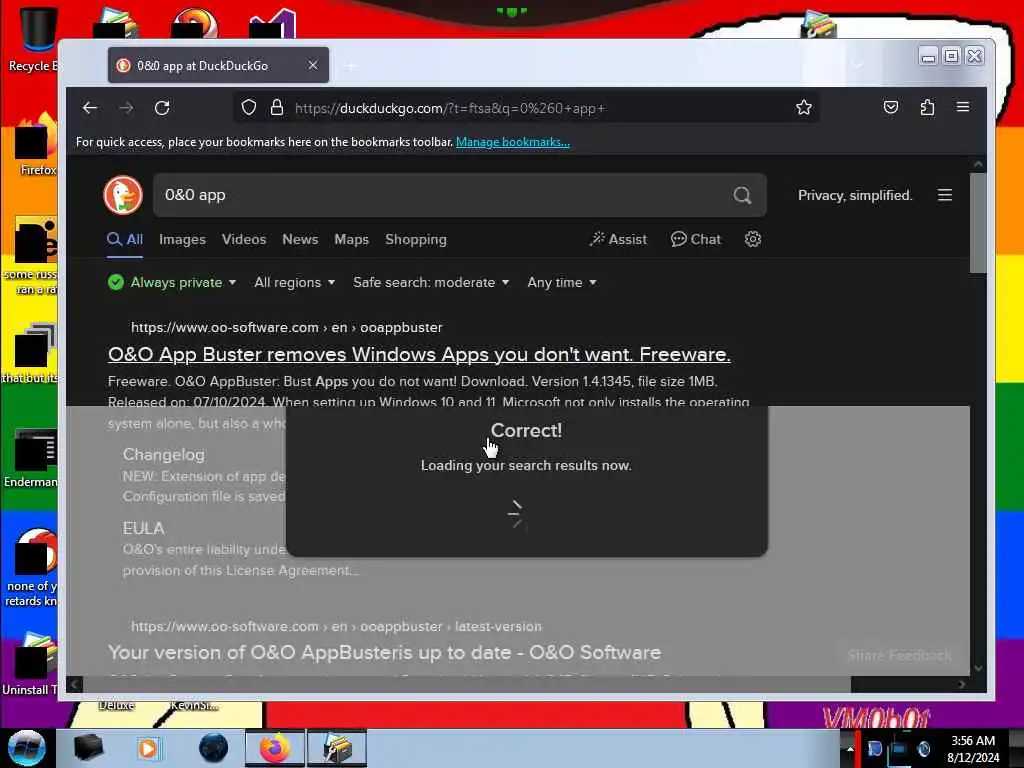Switch to the News tab
1024x768 pixels.
[300, 239]
